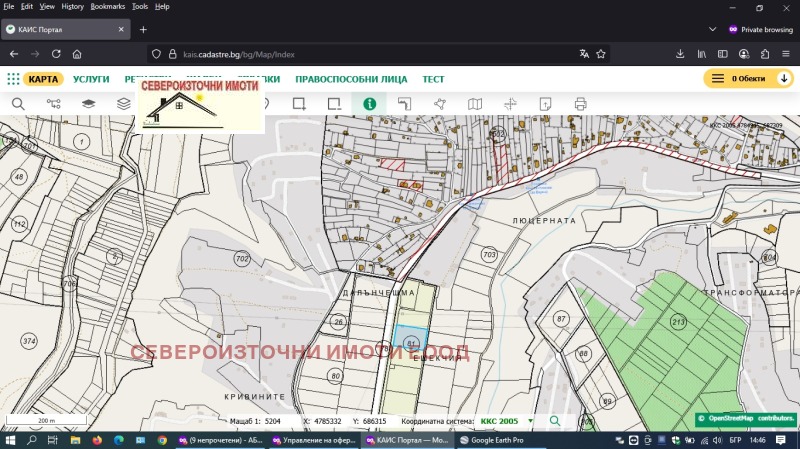Select the crosshair coordinate tool
Screen dimensions: 800x449
(x=510, y=104)
